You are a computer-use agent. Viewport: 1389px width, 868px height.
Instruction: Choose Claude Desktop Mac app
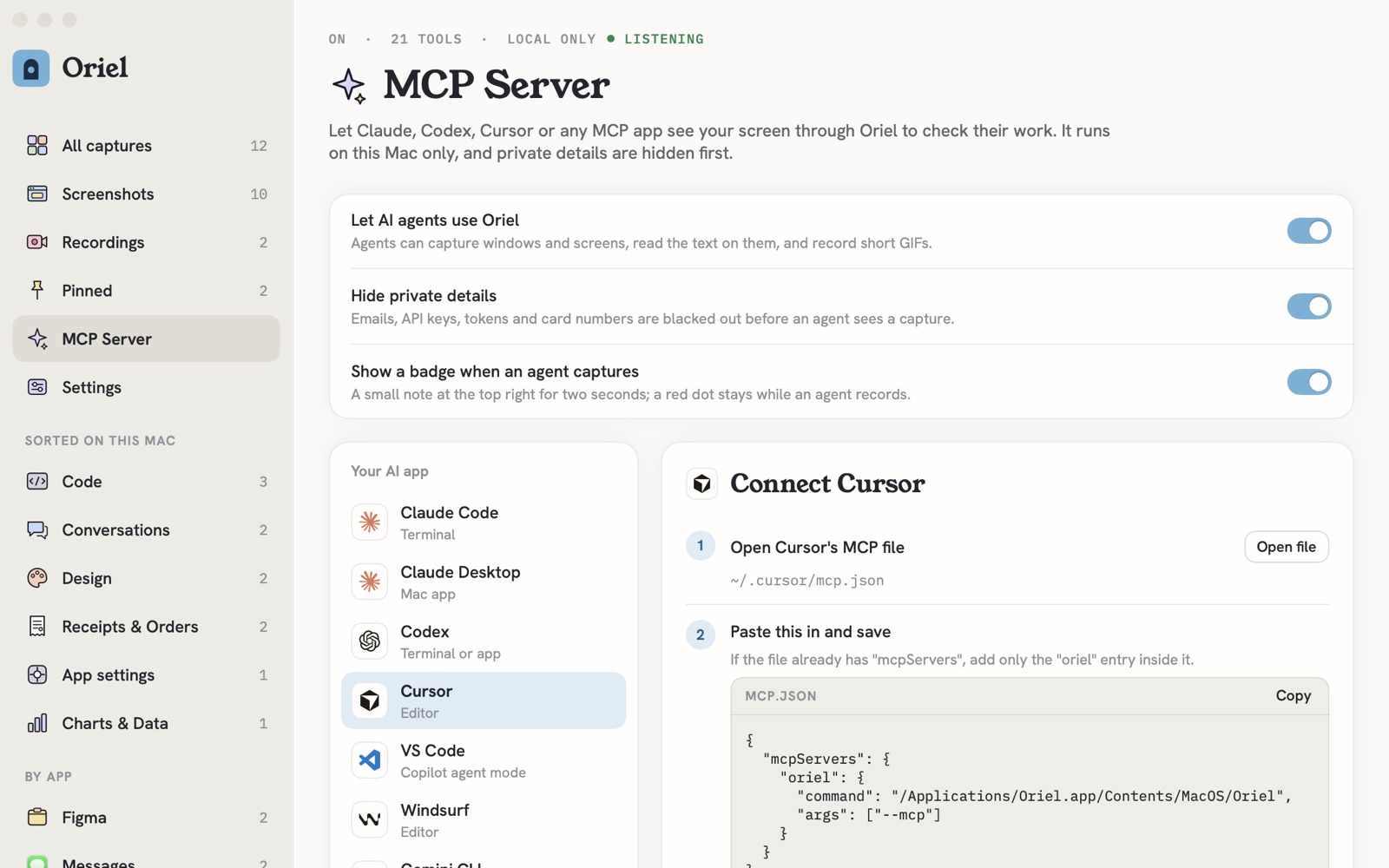[x=484, y=582]
